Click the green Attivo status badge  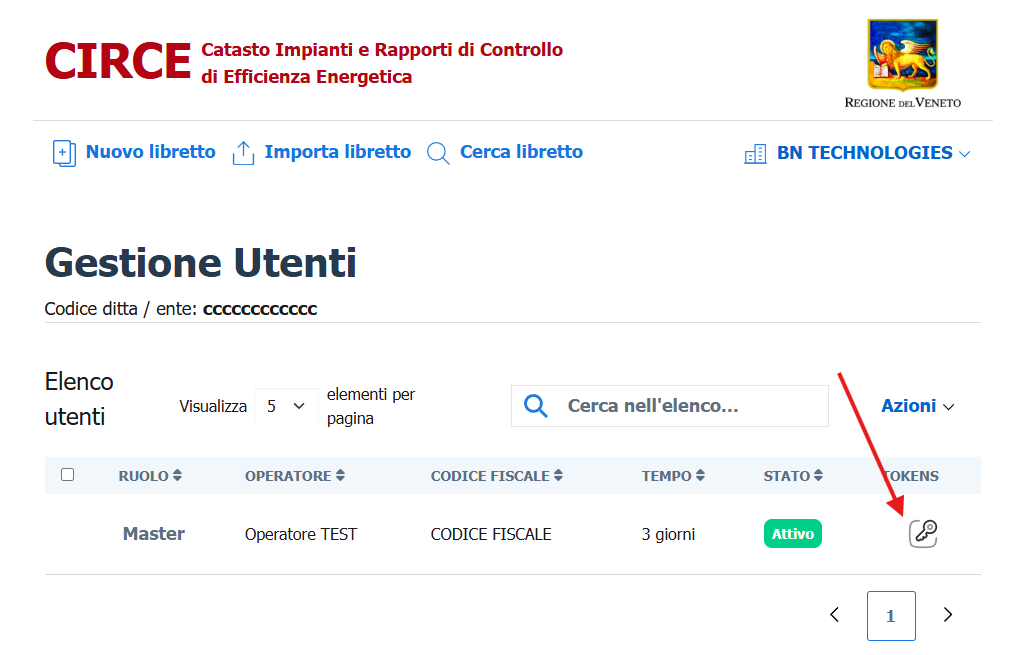coord(793,534)
